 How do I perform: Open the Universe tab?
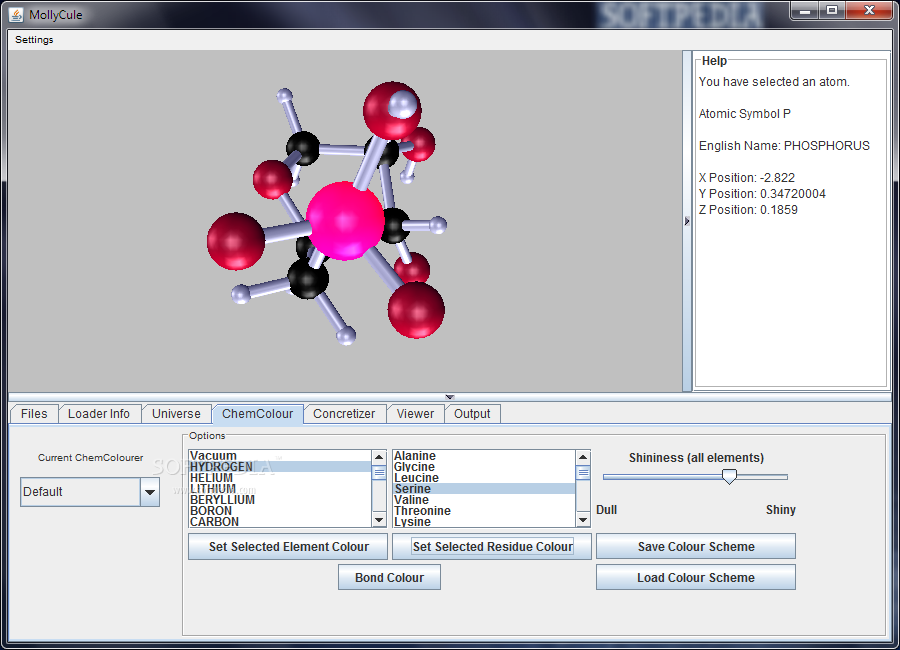coord(176,413)
